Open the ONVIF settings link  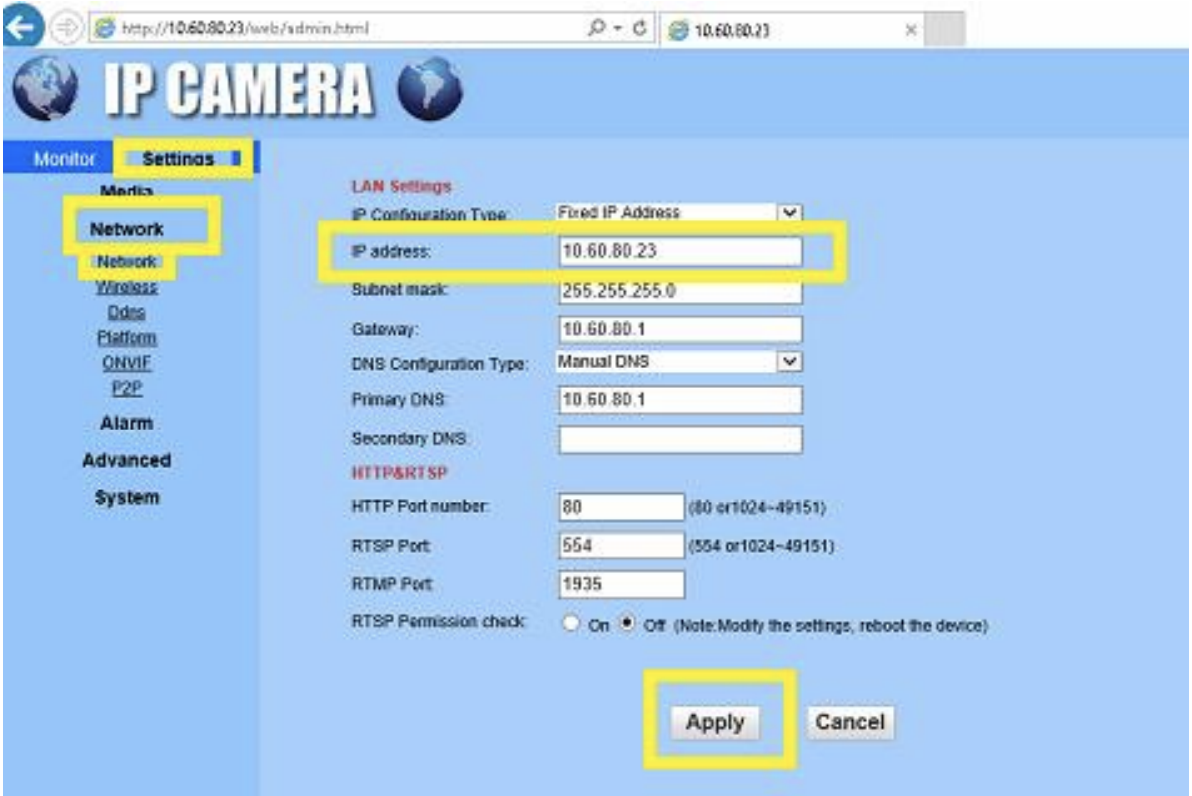(126, 363)
